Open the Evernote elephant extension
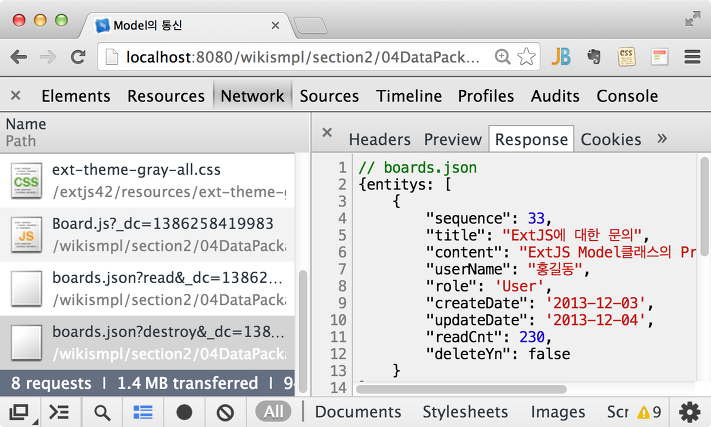711x427 pixels. [594, 57]
